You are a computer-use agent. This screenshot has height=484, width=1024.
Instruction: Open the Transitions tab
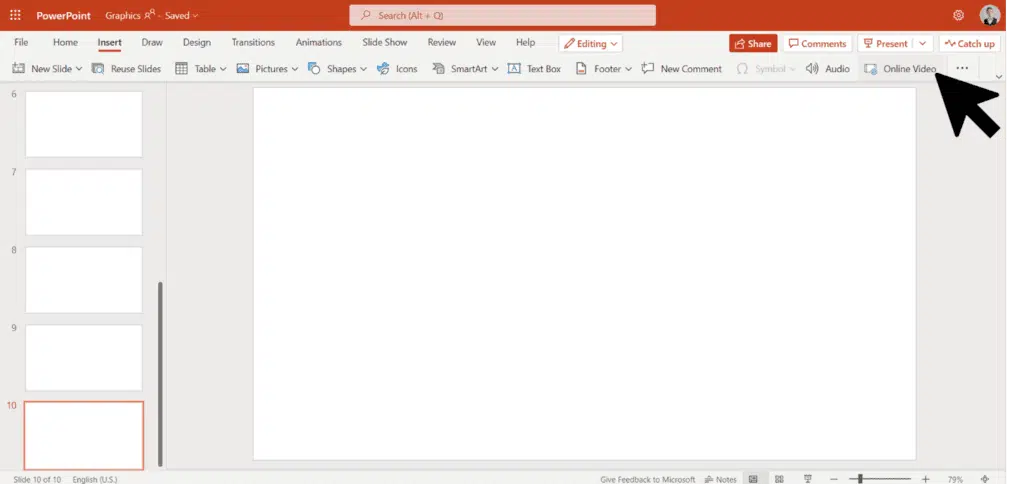(253, 43)
